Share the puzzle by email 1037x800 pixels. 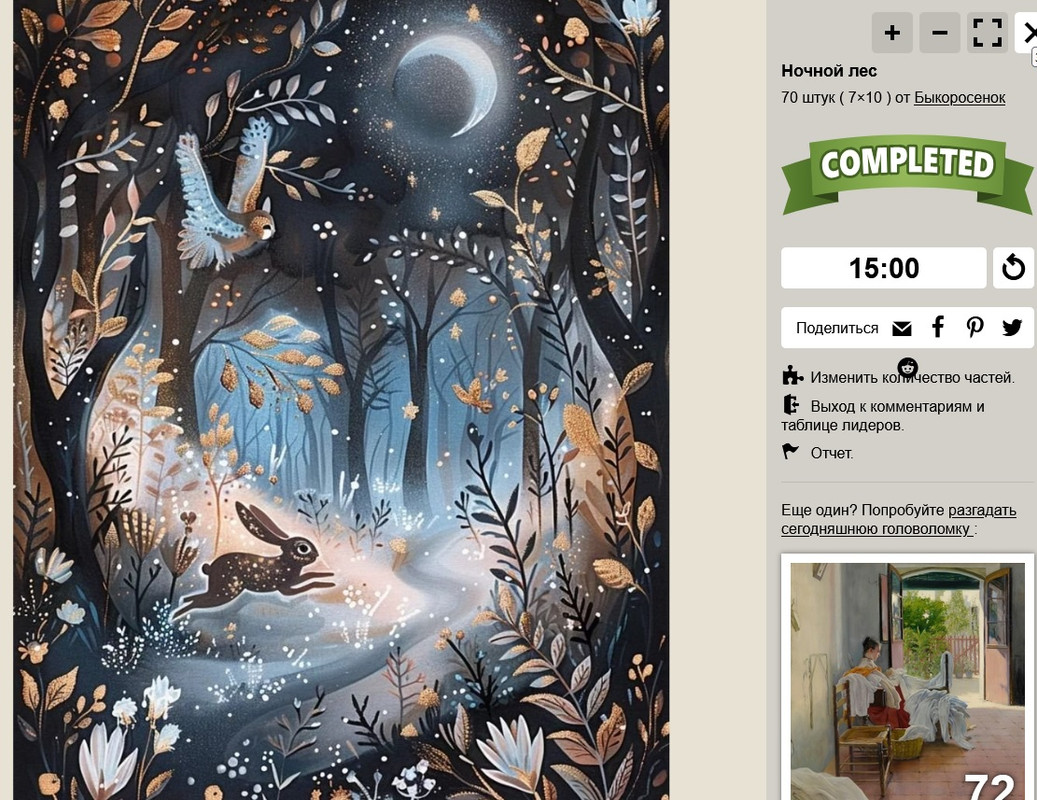tap(901, 329)
